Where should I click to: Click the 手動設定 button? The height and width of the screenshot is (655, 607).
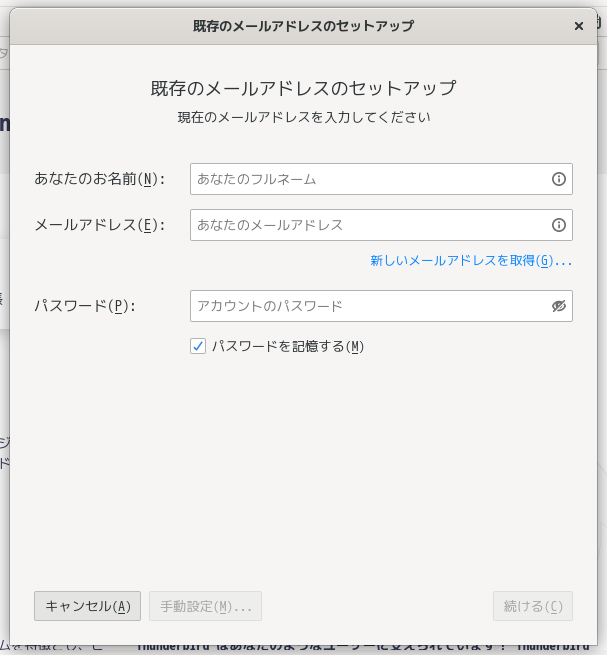click(x=206, y=606)
